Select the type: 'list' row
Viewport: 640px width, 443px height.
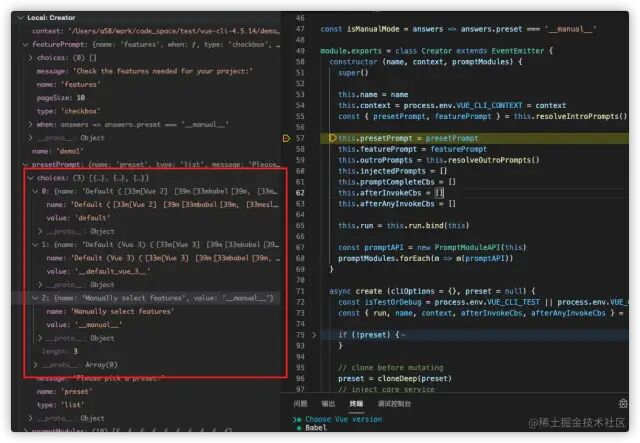[x=60, y=405]
